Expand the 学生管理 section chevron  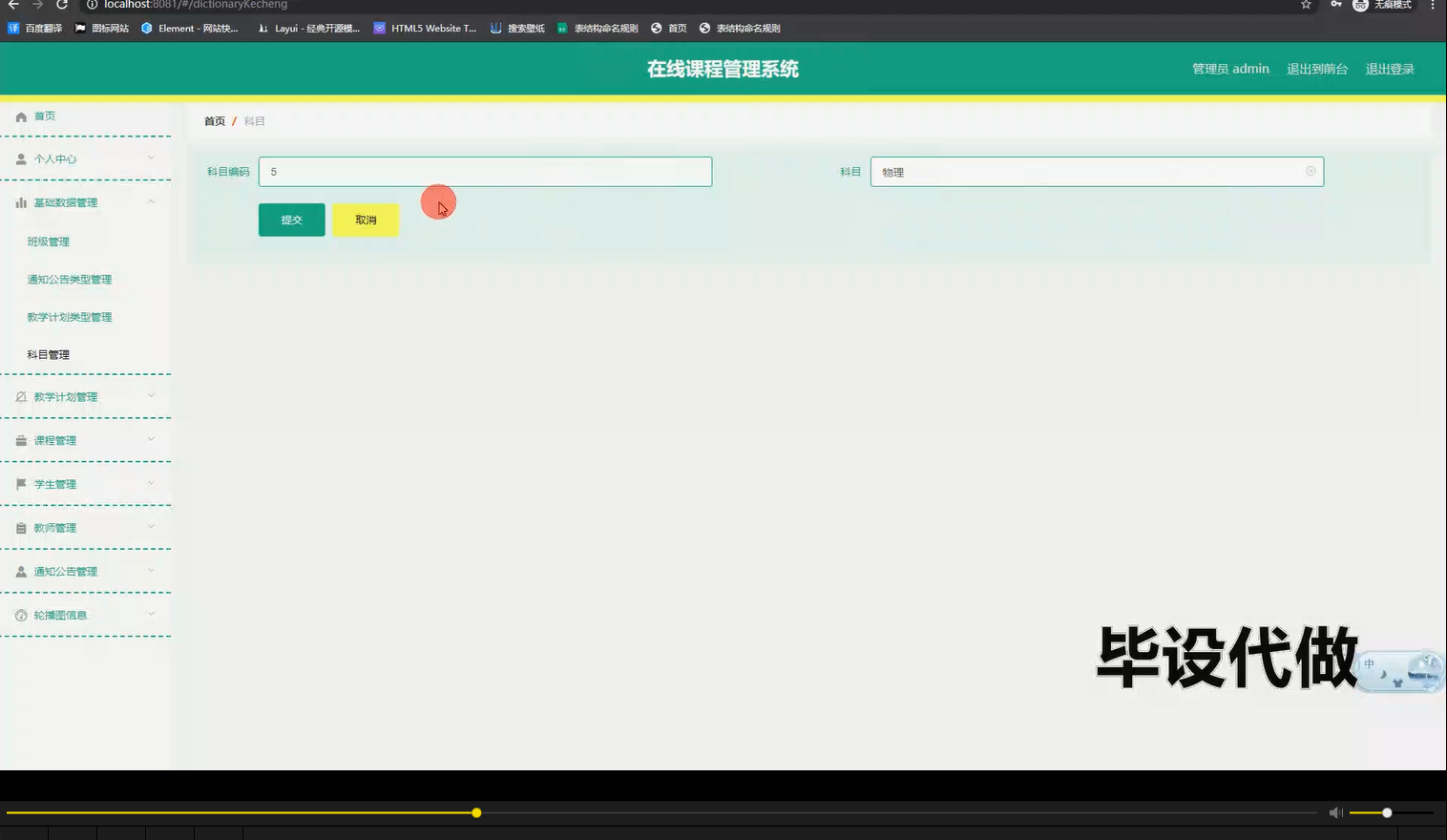pos(150,483)
